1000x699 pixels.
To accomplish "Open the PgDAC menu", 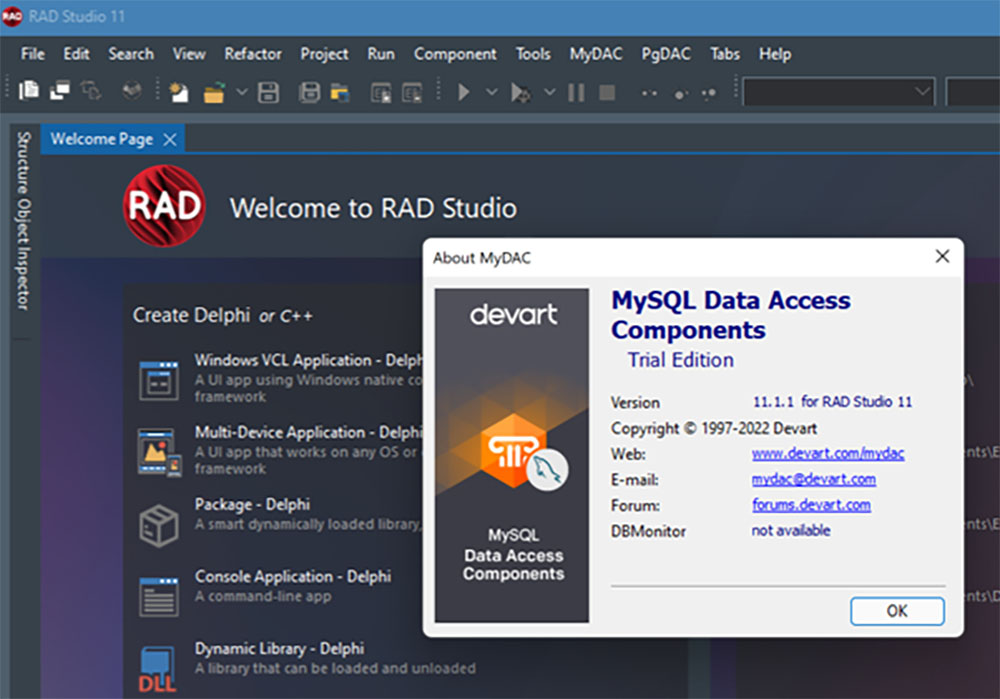I will click(666, 54).
